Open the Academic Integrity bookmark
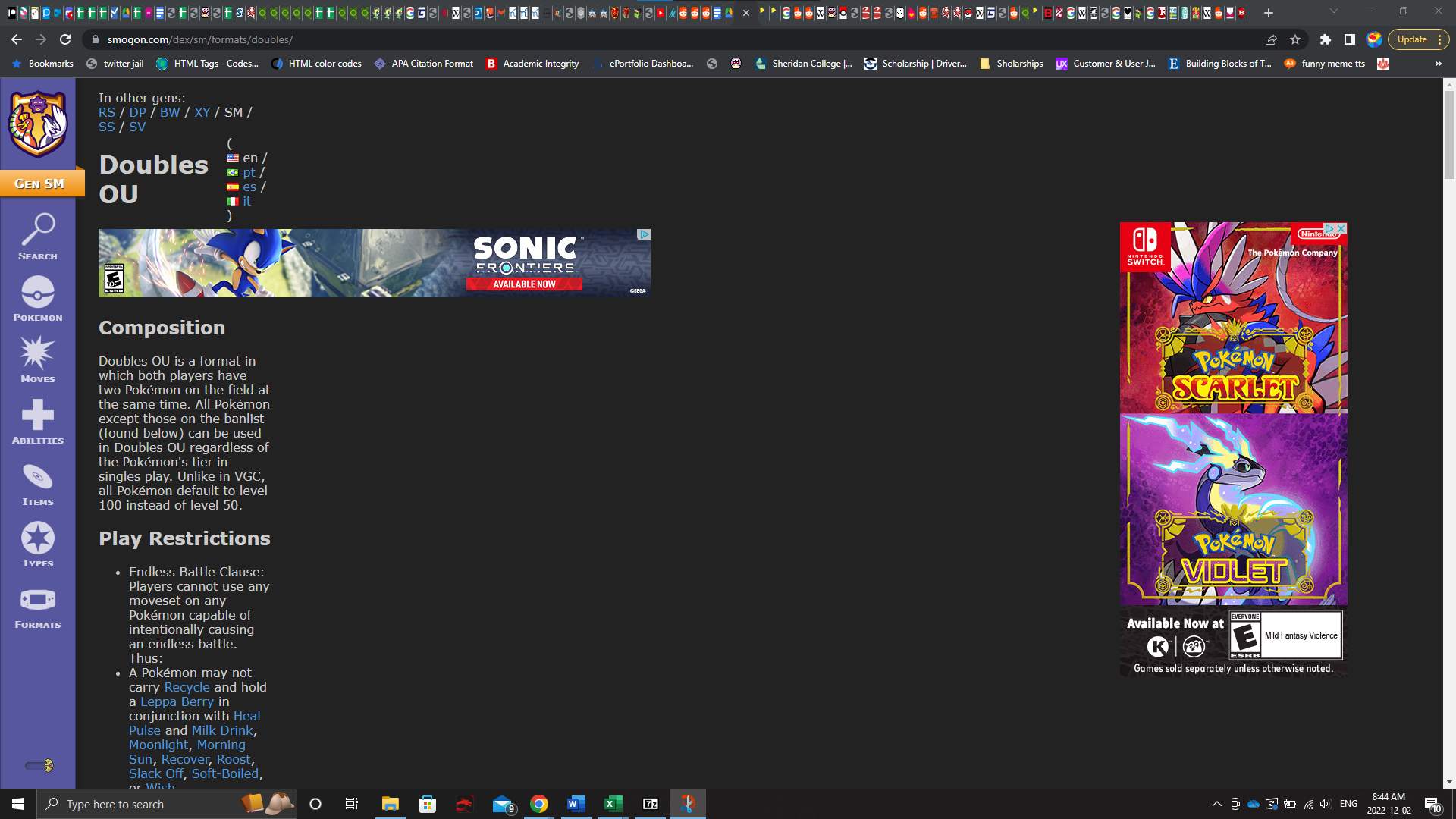 coord(532,64)
